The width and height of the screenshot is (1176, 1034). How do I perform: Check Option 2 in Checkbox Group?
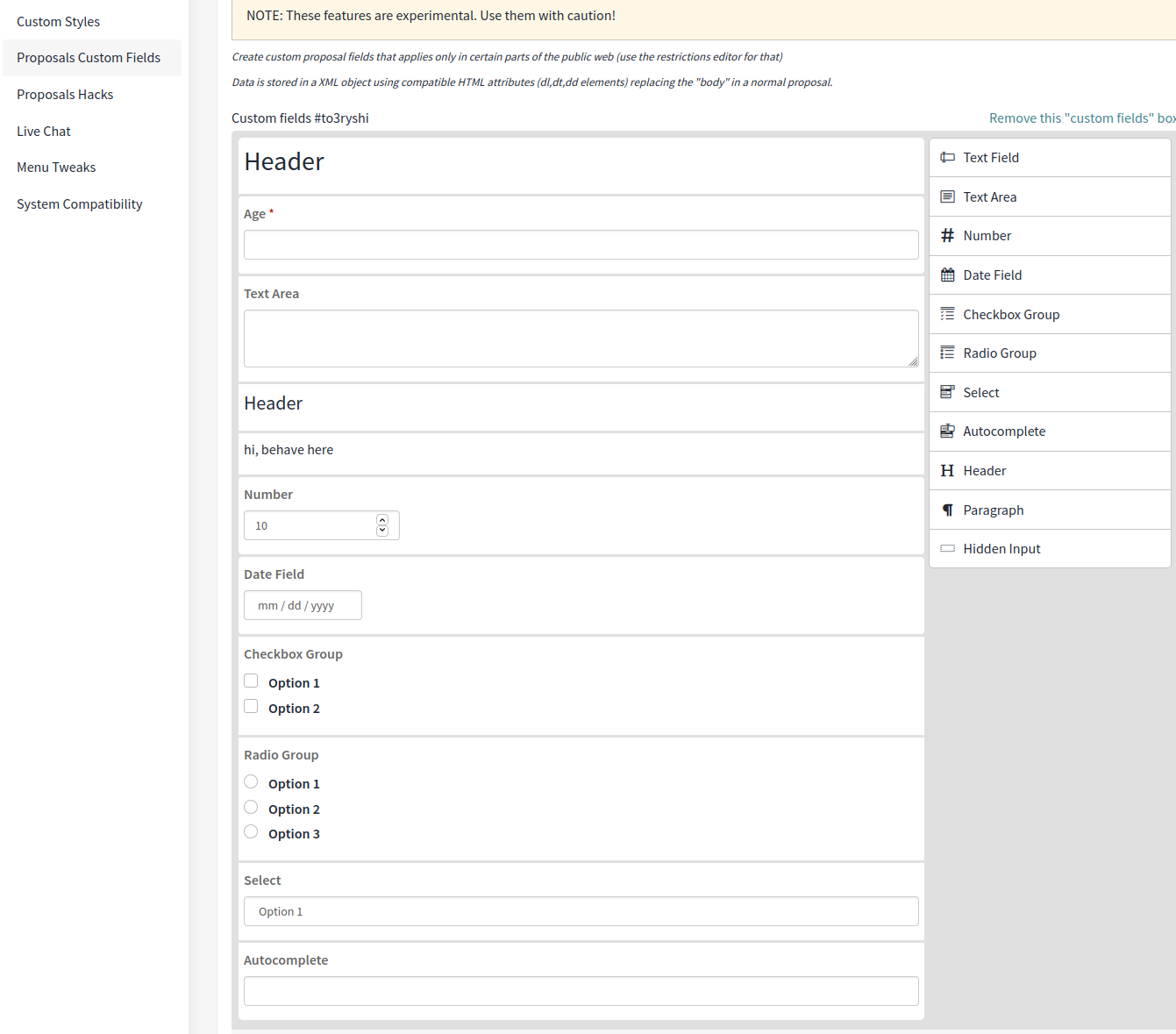pos(251,706)
